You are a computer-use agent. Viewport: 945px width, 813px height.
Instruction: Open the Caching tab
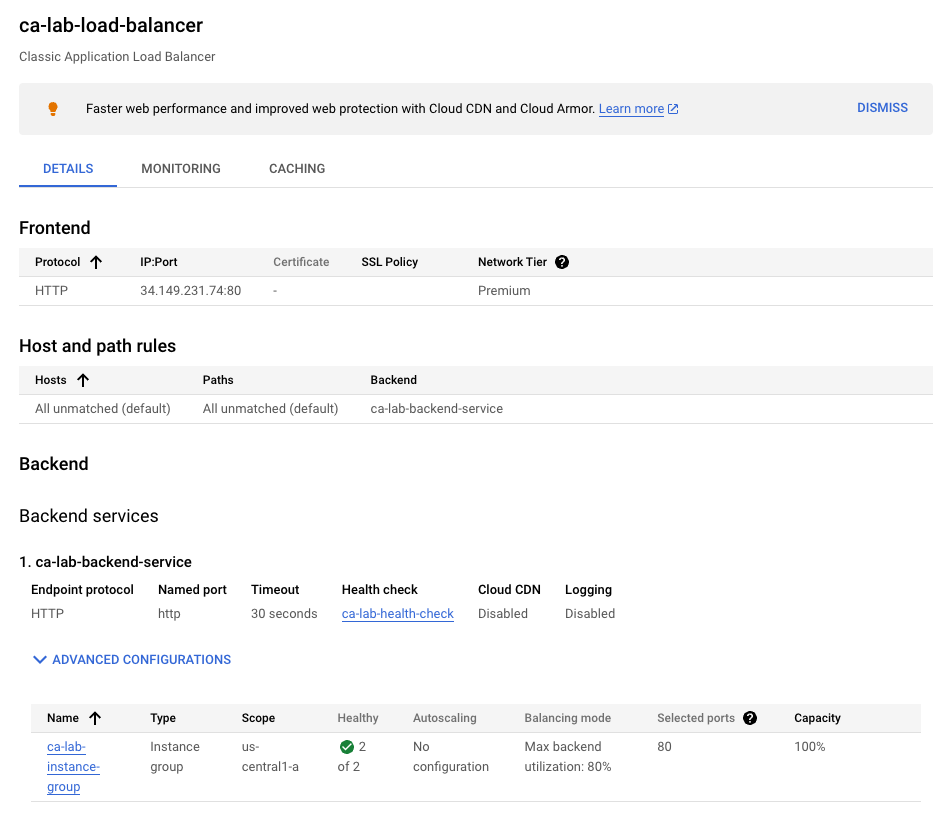[297, 169]
